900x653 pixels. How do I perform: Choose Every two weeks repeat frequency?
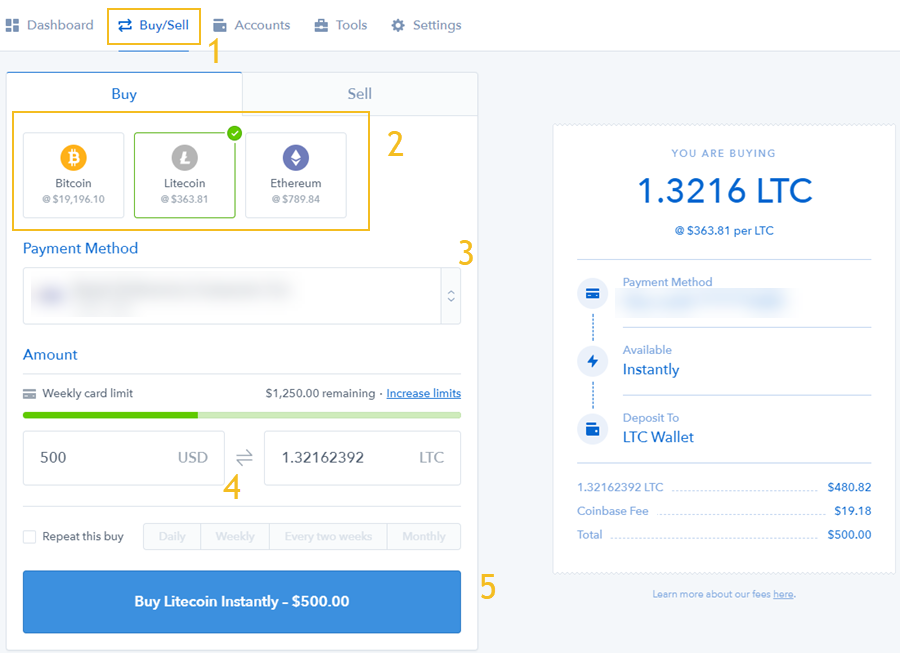(x=328, y=537)
